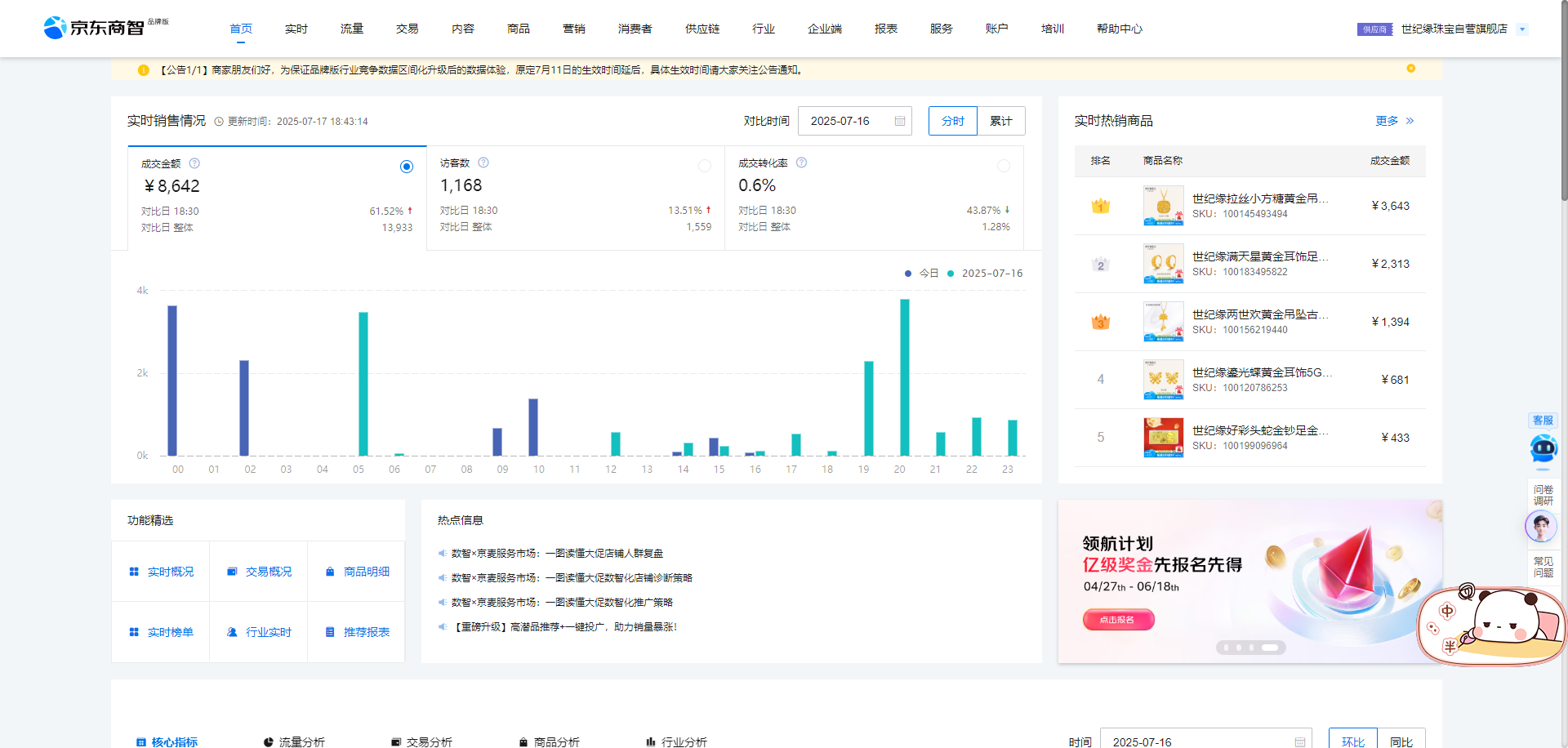Switch to the 交易分析 tab

click(421, 741)
